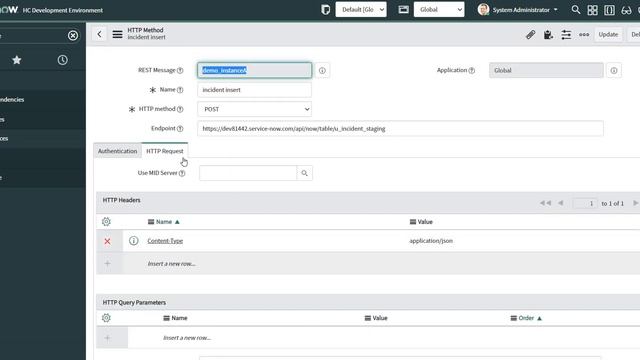The image size is (640, 360).
Task: Open Endpoint field help icon
Action: 180,129
